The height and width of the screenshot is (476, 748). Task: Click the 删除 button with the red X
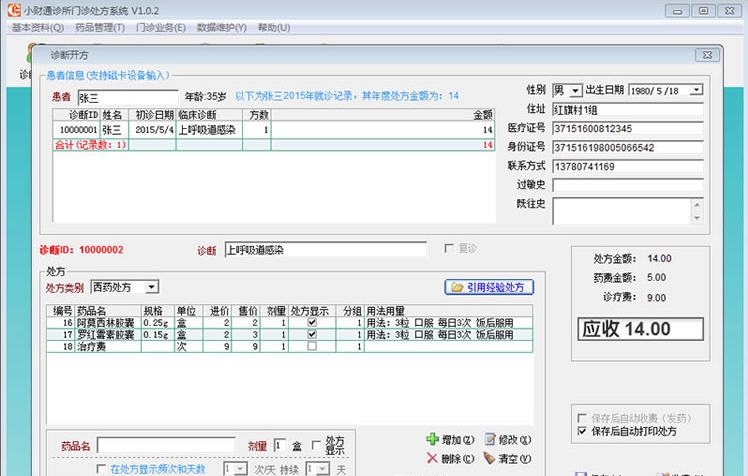click(450, 458)
